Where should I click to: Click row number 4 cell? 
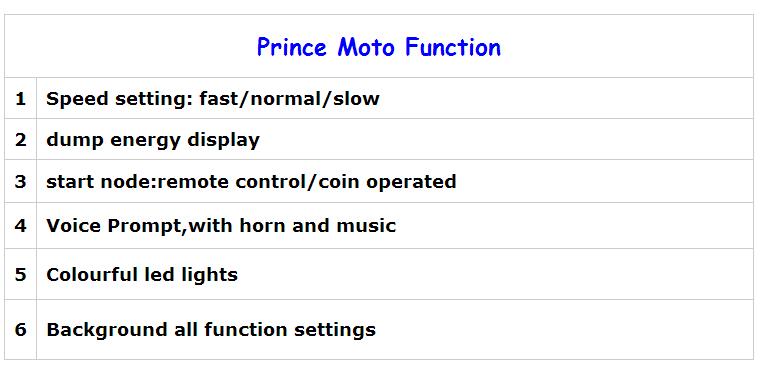pos(20,226)
